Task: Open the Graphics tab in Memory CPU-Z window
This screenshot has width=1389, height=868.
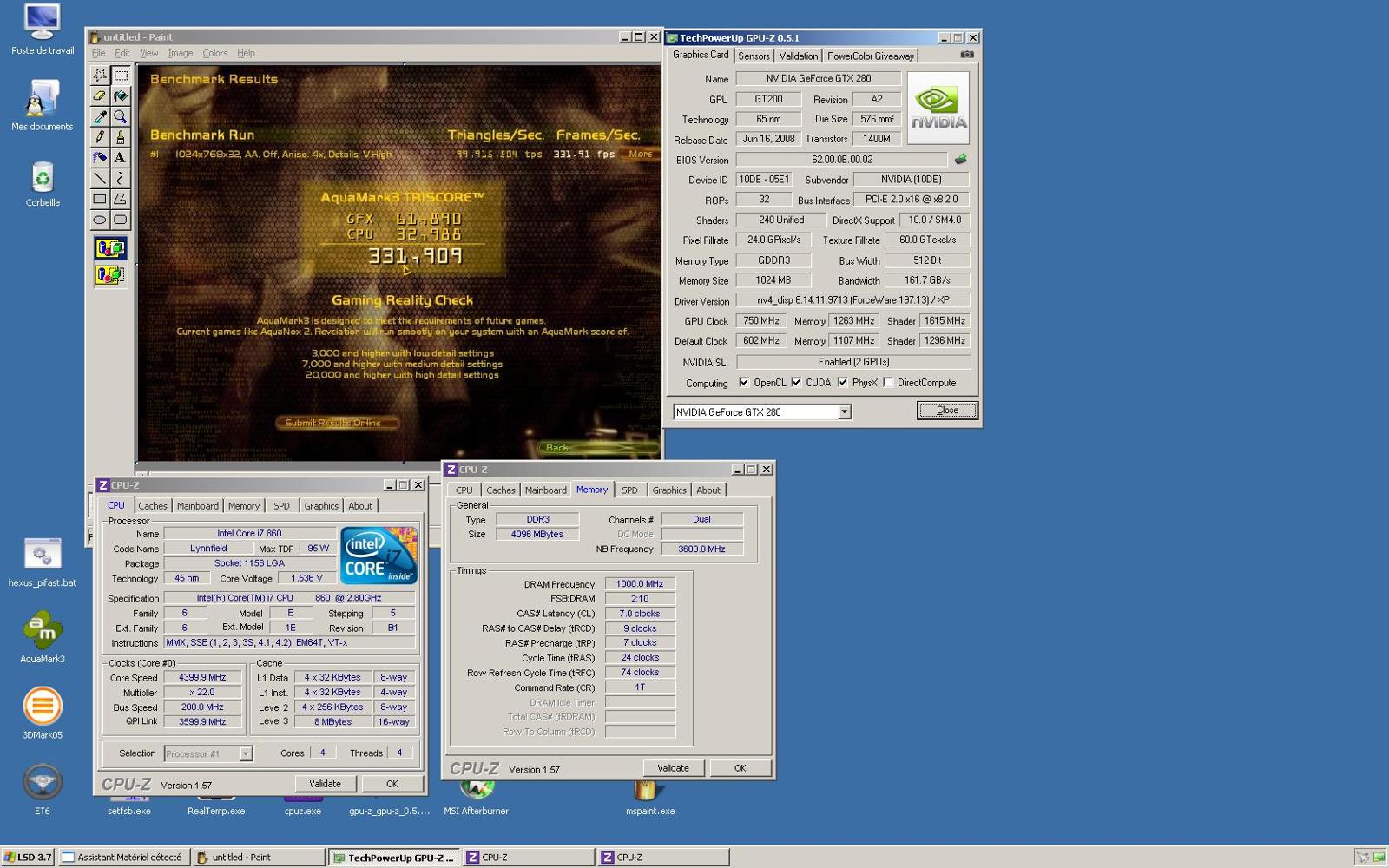Action: [669, 490]
